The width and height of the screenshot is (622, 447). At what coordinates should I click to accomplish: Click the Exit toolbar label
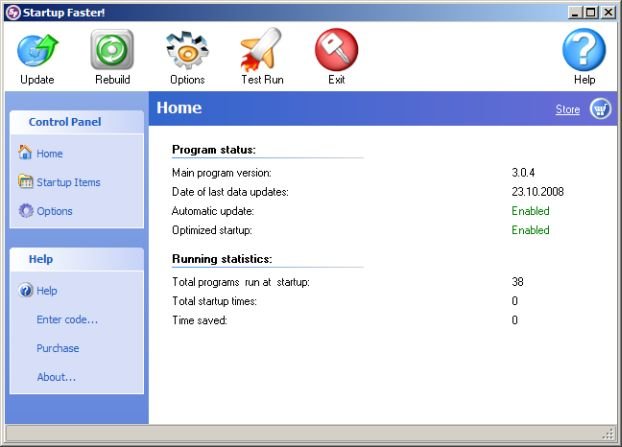click(x=336, y=79)
